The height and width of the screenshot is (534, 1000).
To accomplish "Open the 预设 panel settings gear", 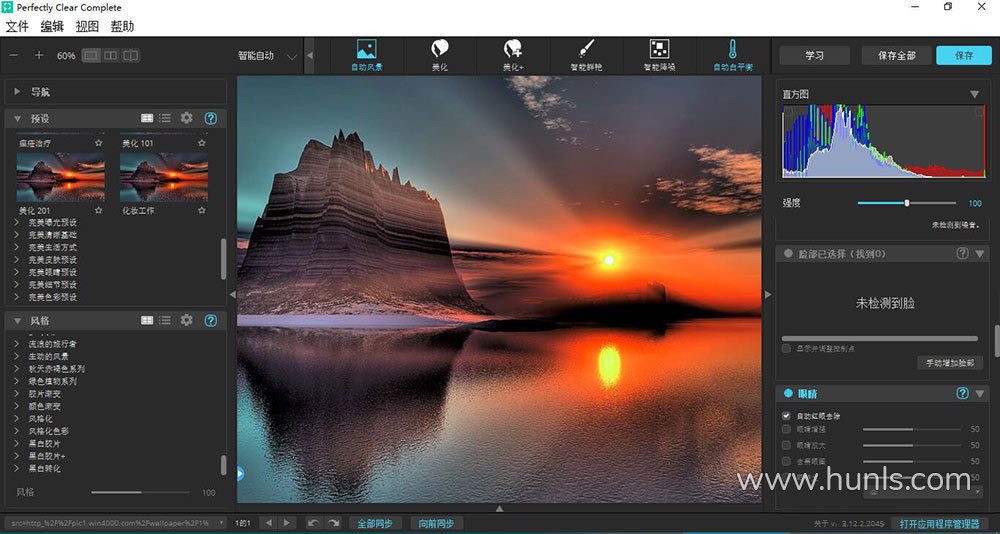I will pyautogui.click(x=186, y=117).
